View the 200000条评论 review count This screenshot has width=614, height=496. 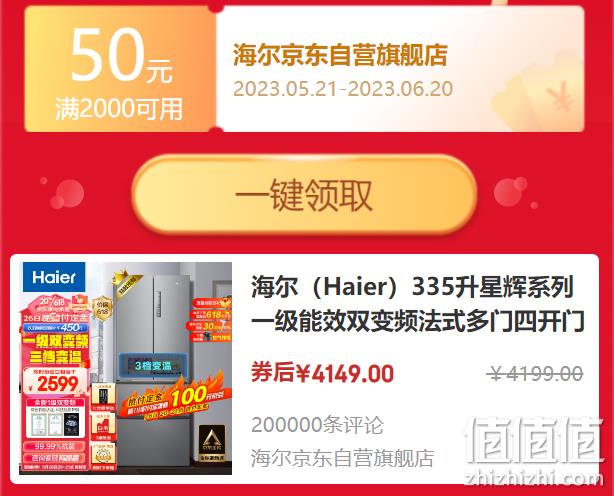(317, 425)
